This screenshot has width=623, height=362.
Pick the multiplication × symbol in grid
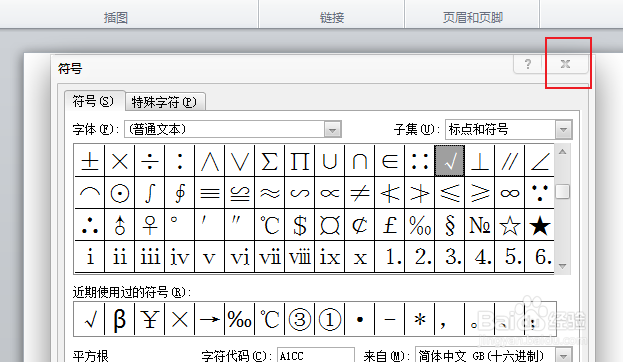[x=120, y=161]
